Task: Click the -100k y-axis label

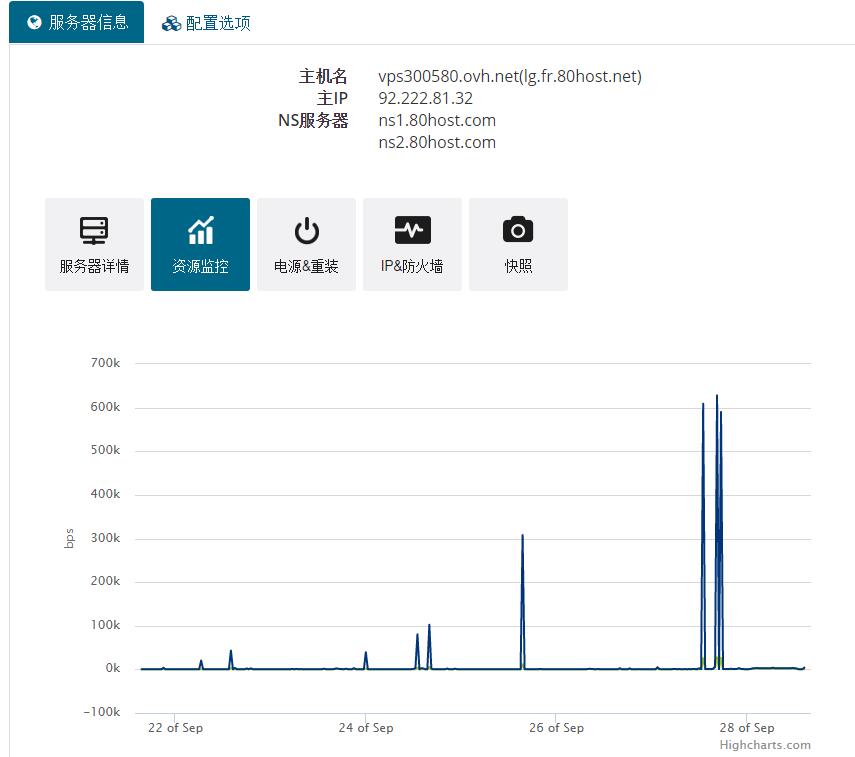Action: pos(101,712)
